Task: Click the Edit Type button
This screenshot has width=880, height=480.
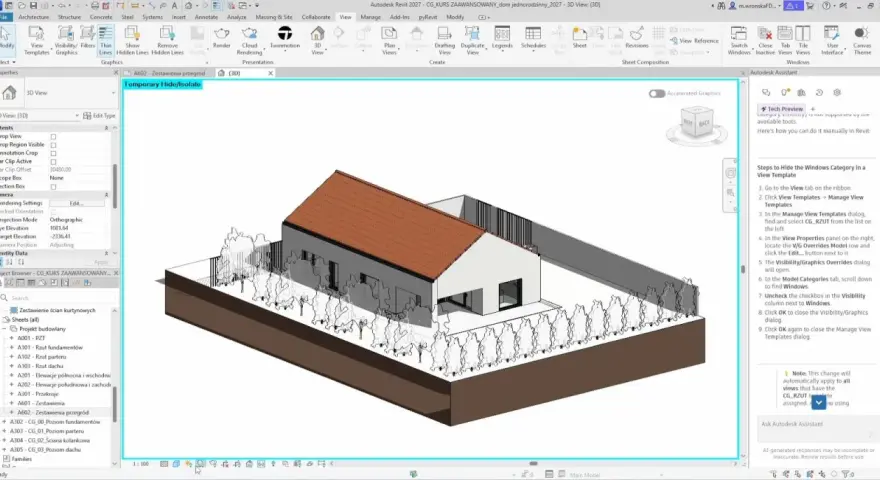Action: 99,116
